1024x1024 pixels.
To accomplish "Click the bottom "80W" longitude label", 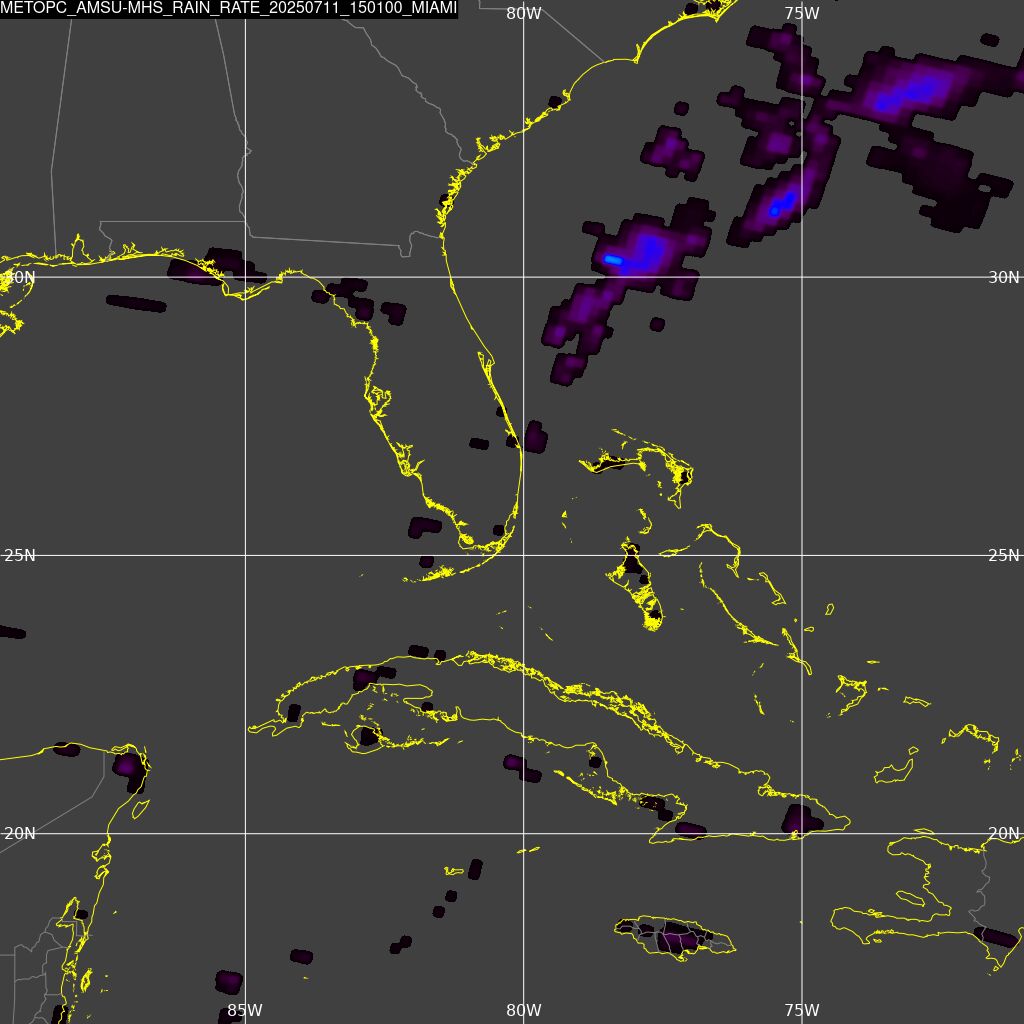I will [x=524, y=1010].
